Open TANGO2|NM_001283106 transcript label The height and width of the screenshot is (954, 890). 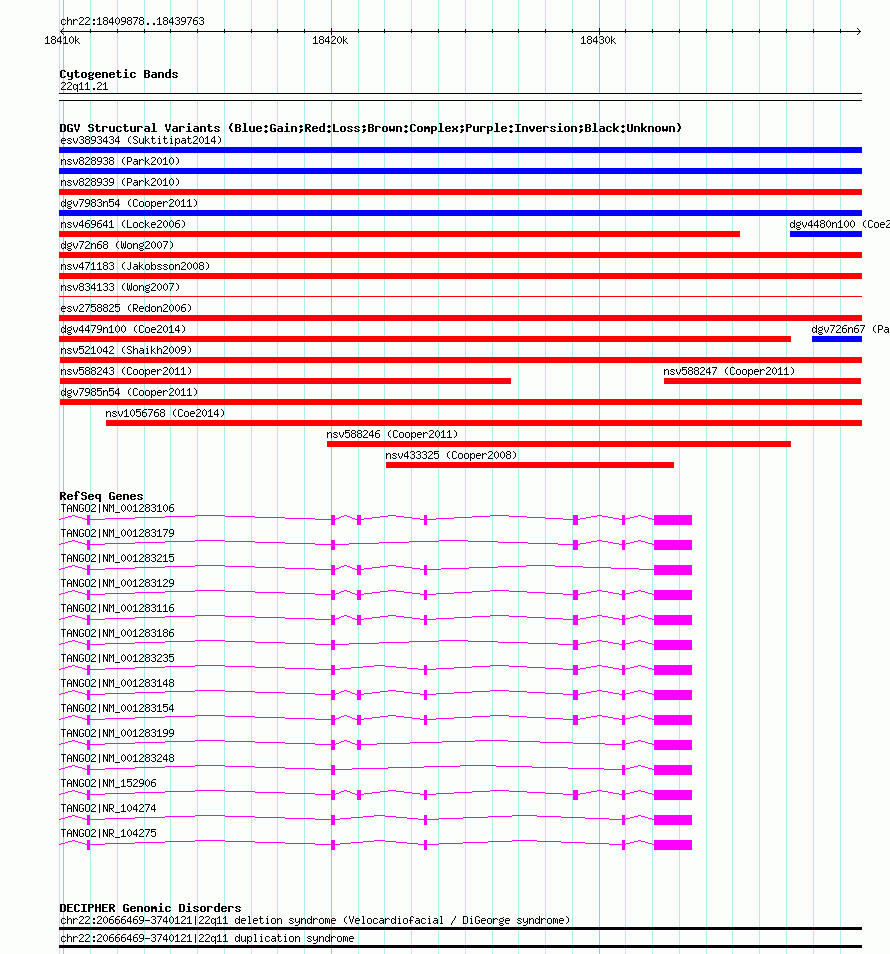(117, 508)
